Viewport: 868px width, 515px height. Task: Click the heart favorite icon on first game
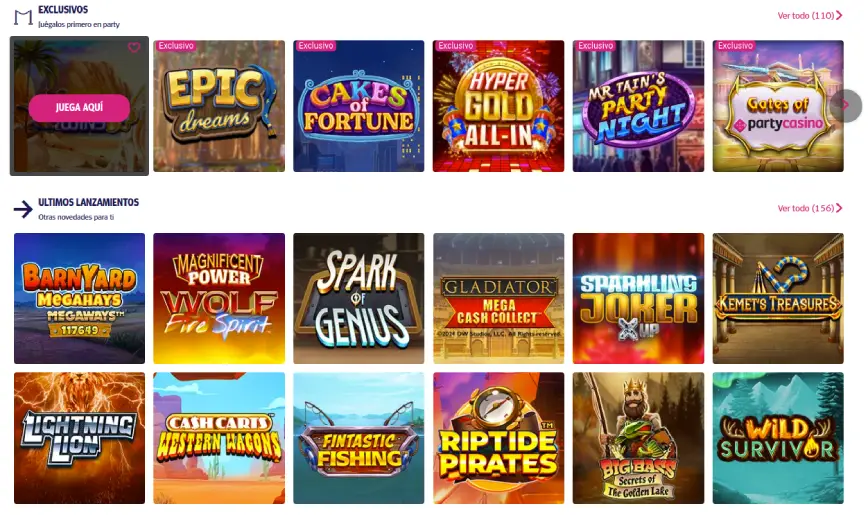tap(134, 48)
